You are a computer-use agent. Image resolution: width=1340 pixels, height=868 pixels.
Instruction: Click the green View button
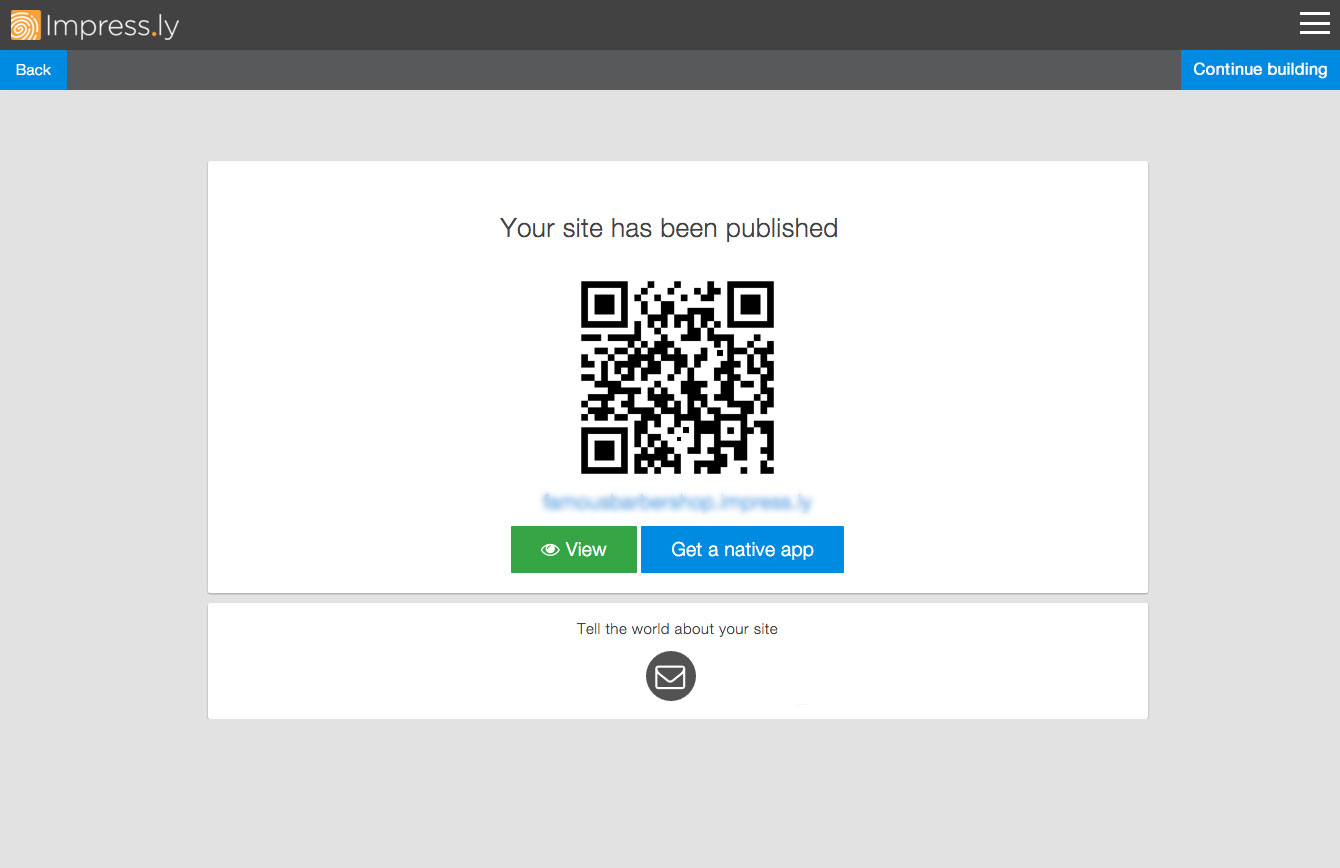click(574, 550)
